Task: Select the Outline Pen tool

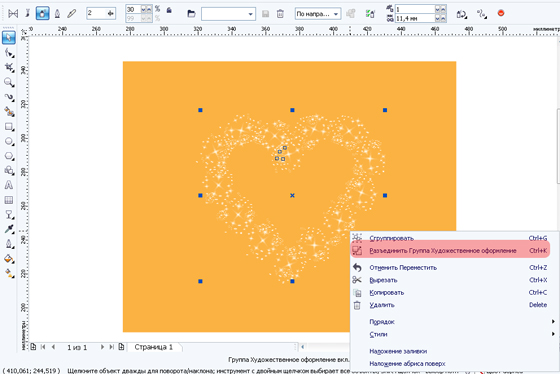Action: click(9, 244)
